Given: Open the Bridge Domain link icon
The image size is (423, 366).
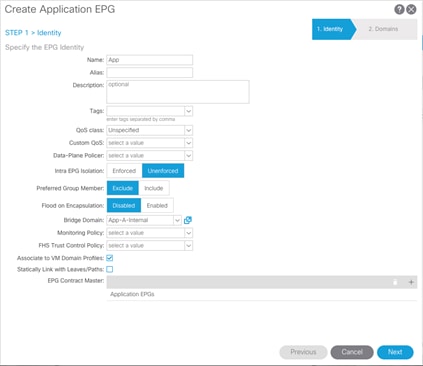Looking at the screenshot, I should pyautogui.click(x=188, y=220).
